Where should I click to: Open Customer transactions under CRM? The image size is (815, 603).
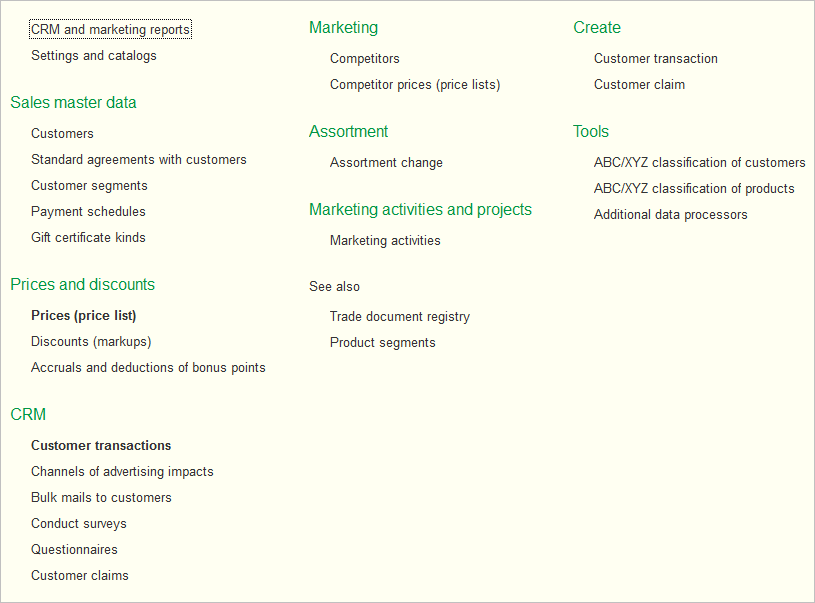[x=101, y=446]
